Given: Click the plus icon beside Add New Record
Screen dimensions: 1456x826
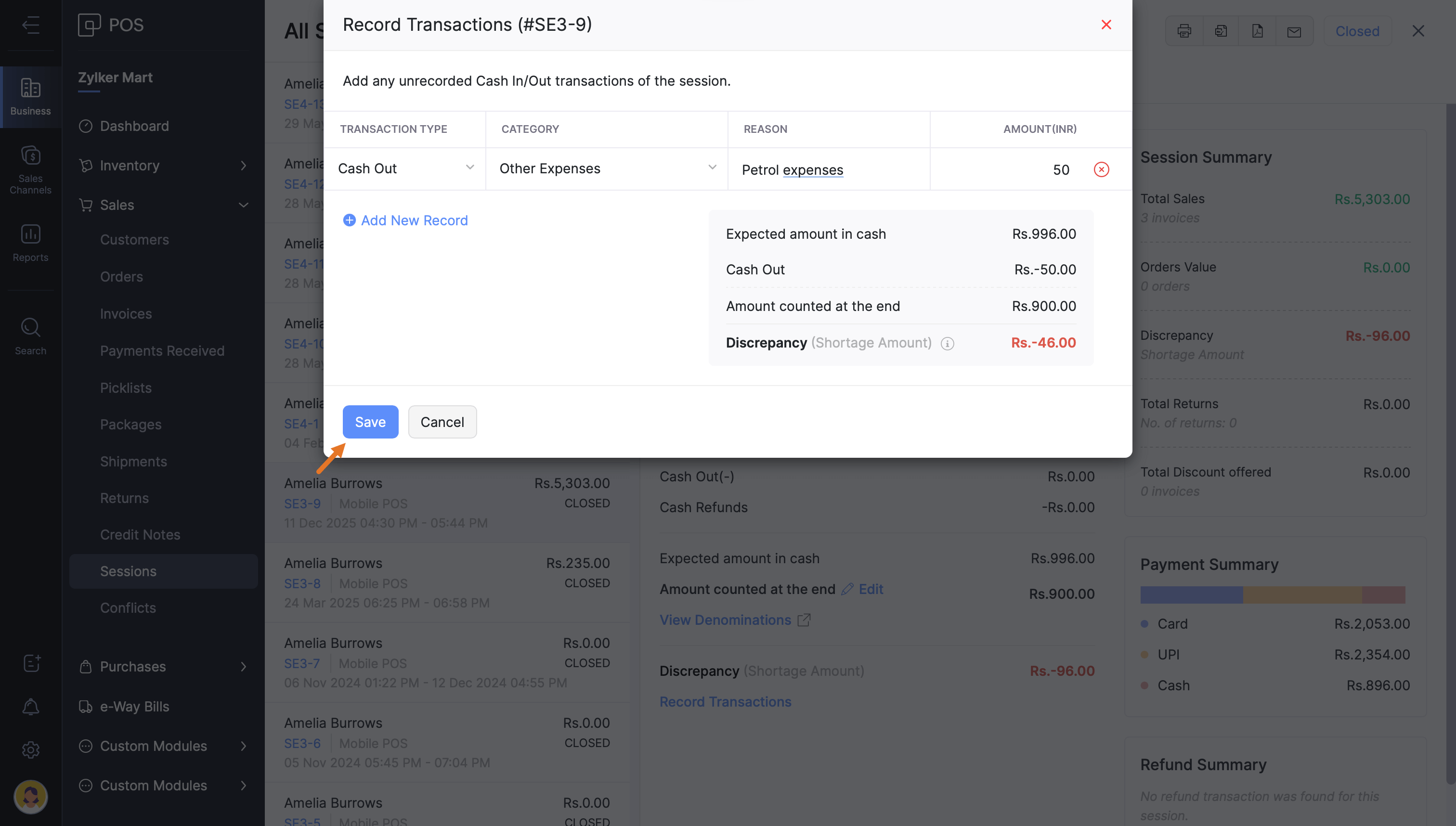Looking at the screenshot, I should (x=350, y=220).
